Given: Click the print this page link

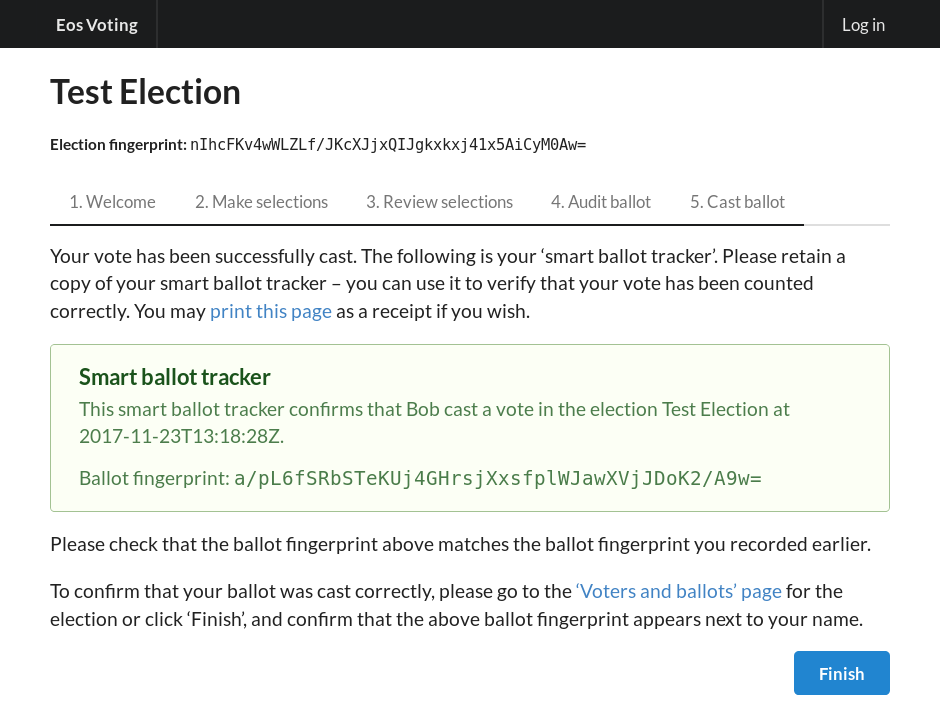Looking at the screenshot, I should point(270,312).
